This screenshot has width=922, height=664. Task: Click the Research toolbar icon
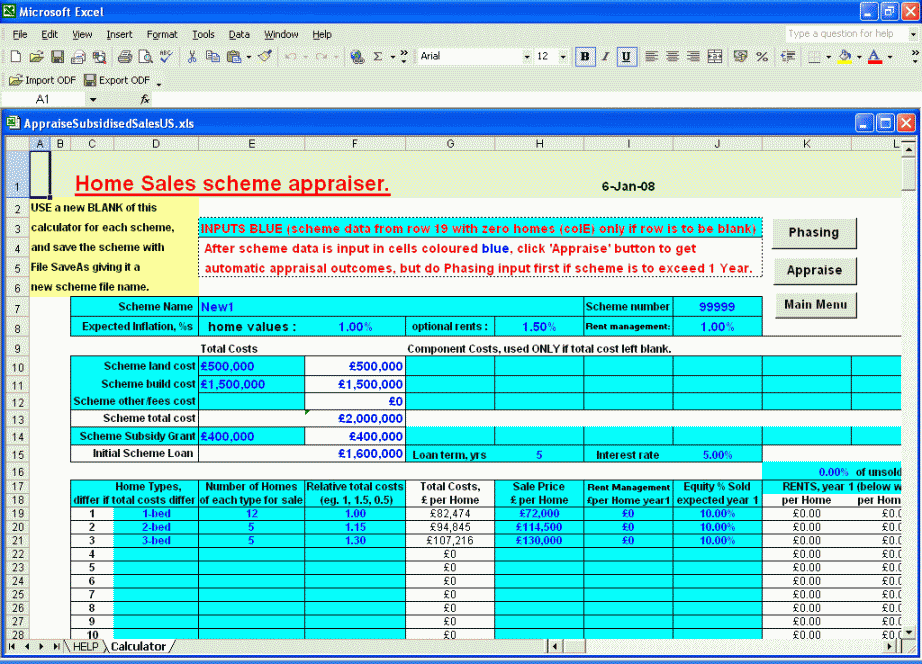99,56
